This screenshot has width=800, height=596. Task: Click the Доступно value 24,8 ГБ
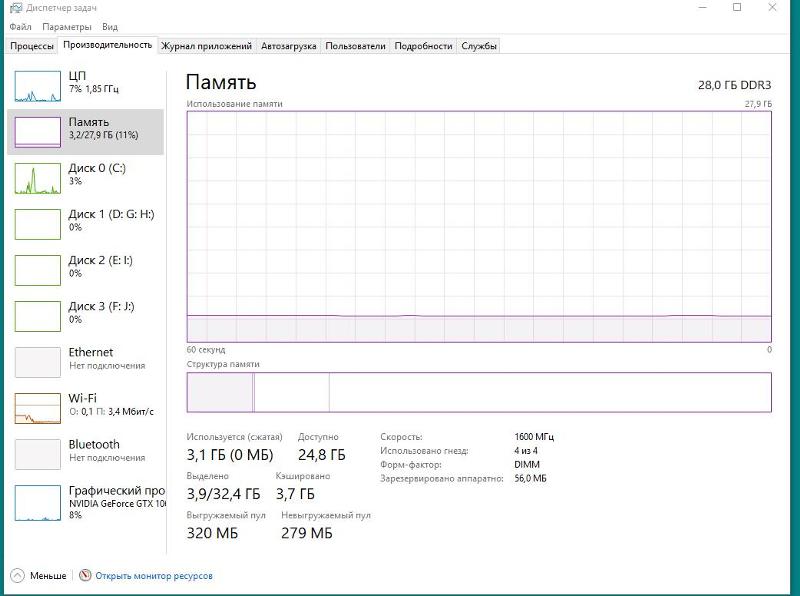(322, 455)
